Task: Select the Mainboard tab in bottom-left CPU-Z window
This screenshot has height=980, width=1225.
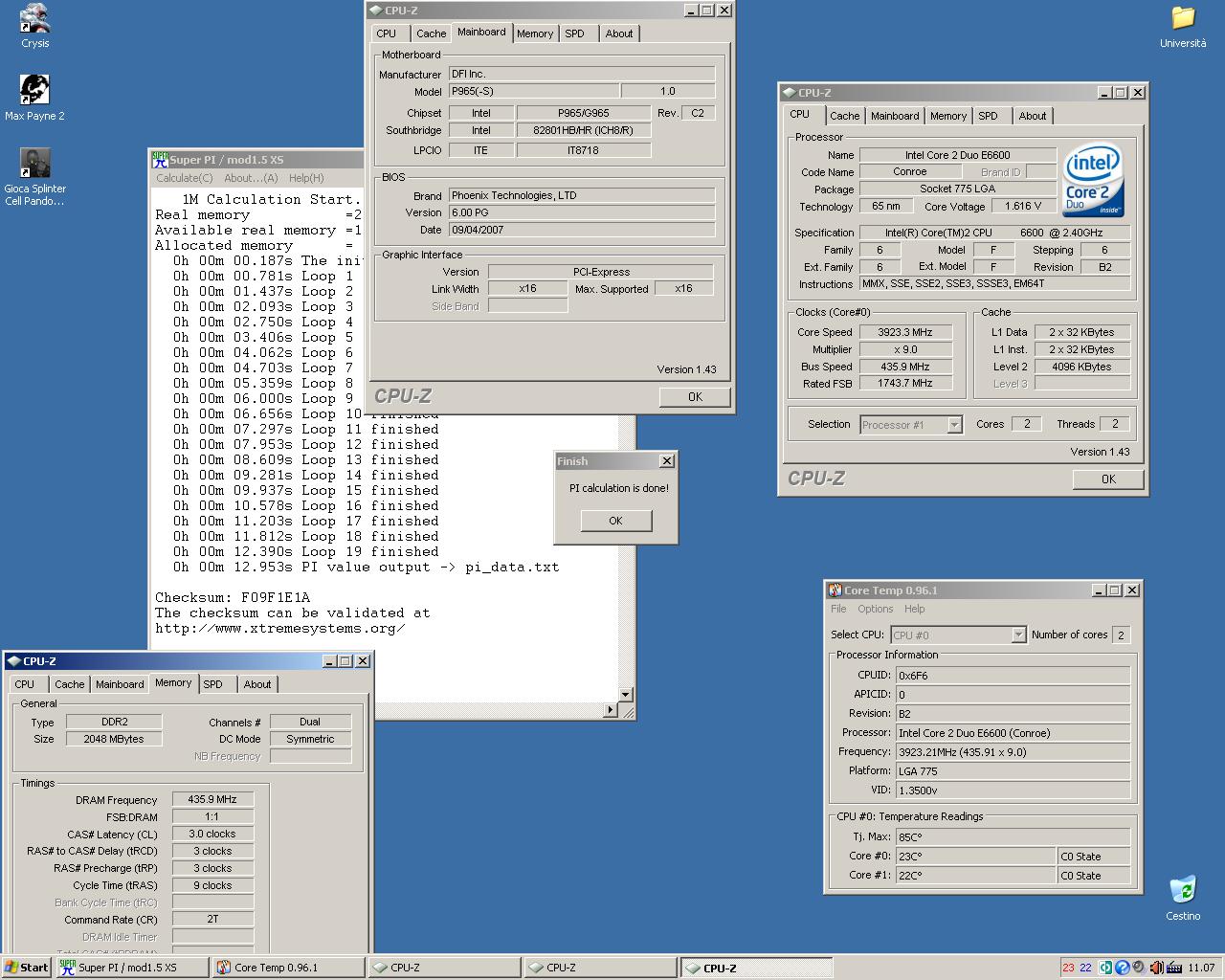Action: (120, 684)
